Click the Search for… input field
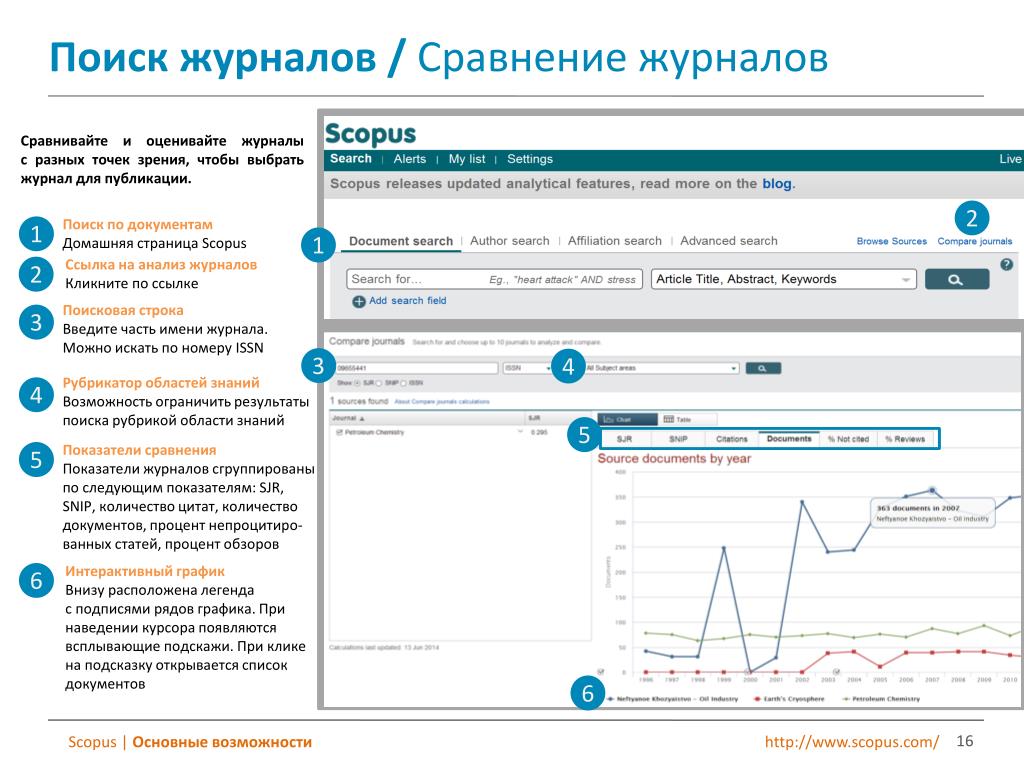The width and height of the screenshot is (1024, 768). click(x=494, y=280)
